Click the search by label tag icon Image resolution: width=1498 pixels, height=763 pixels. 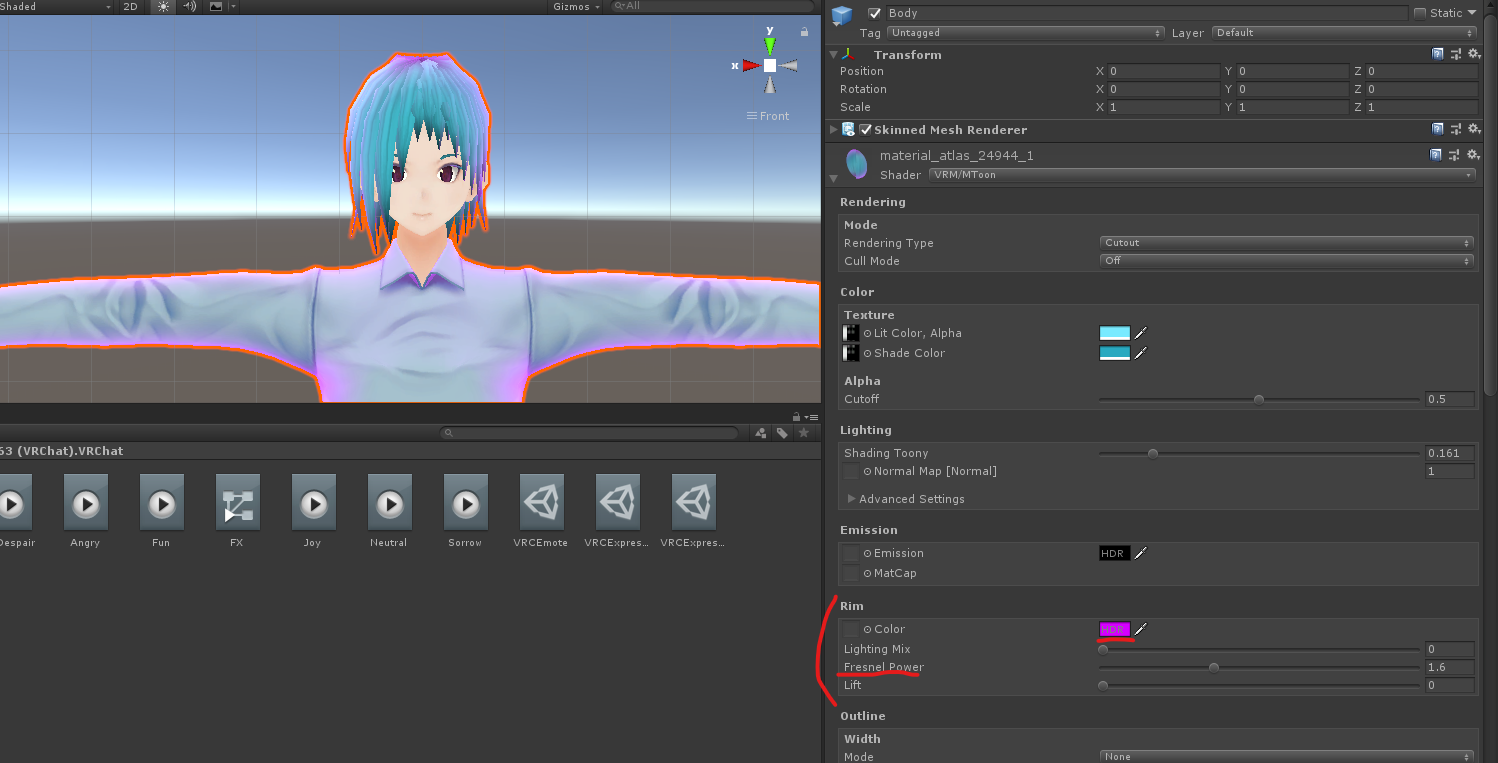(x=782, y=433)
